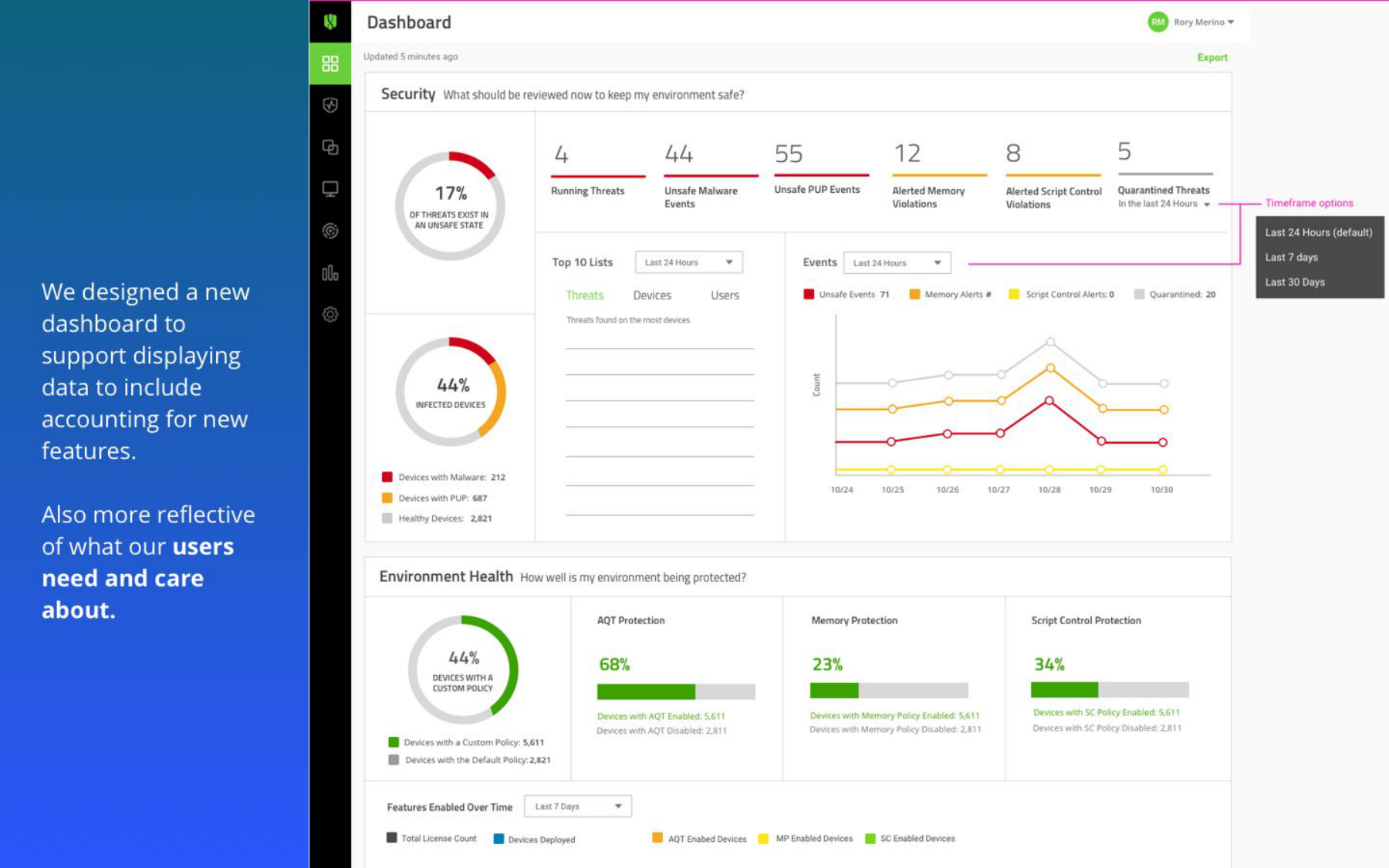Switch to the Threats tab
Viewport: 1389px width, 868px height.
[584, 296]
